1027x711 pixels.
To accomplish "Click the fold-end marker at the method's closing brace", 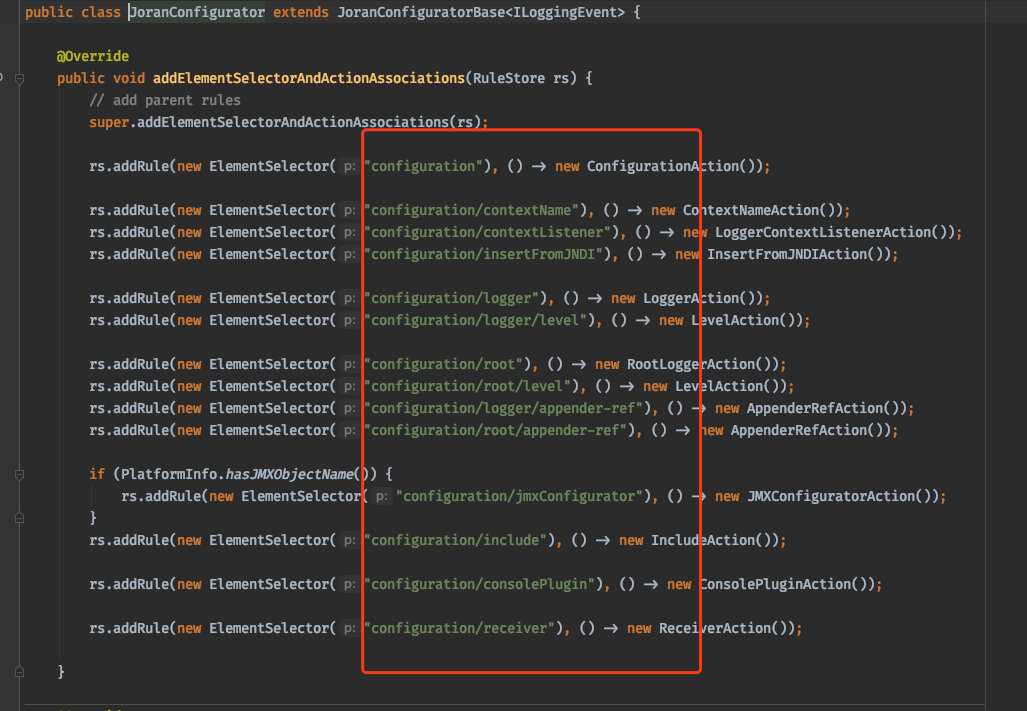I will click(x=20, y=672).
